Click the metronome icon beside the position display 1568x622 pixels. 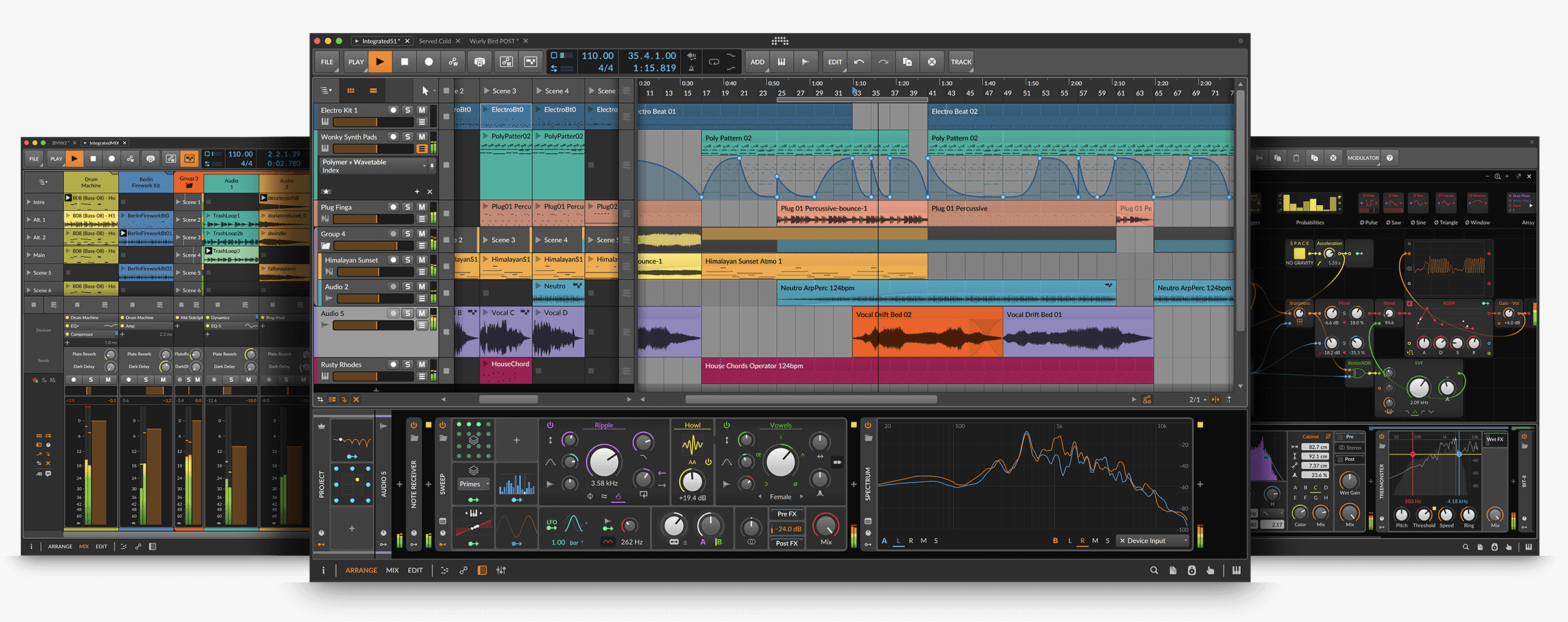click(692, 68)
